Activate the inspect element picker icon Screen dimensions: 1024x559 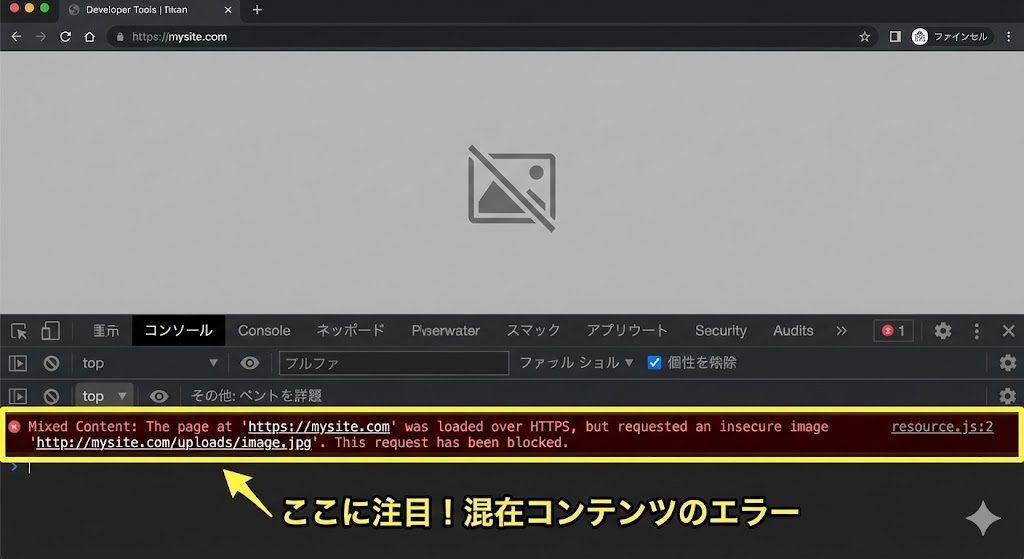point(19,331)
